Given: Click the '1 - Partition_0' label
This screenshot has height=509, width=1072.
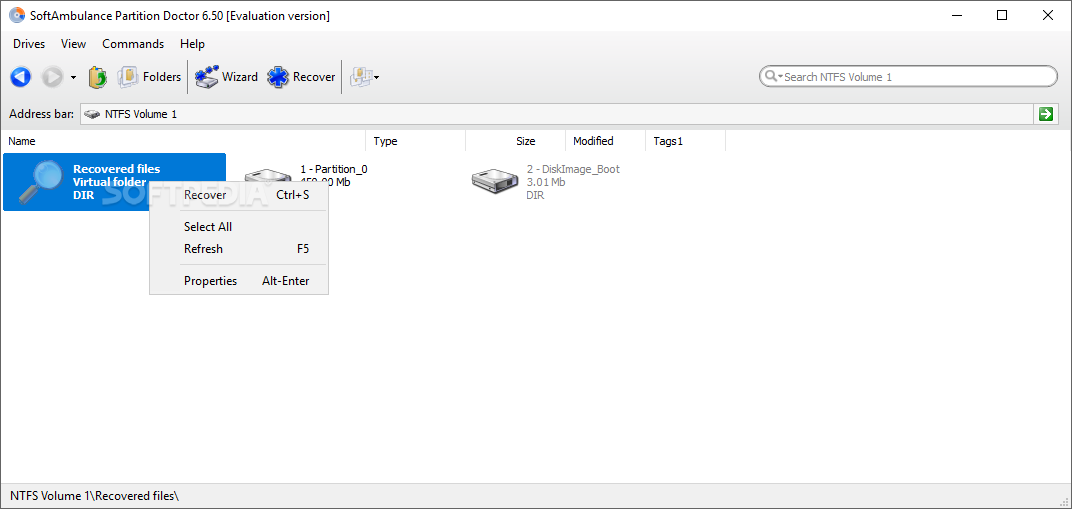Looking at the screenshot, I should tap(334, 169).
